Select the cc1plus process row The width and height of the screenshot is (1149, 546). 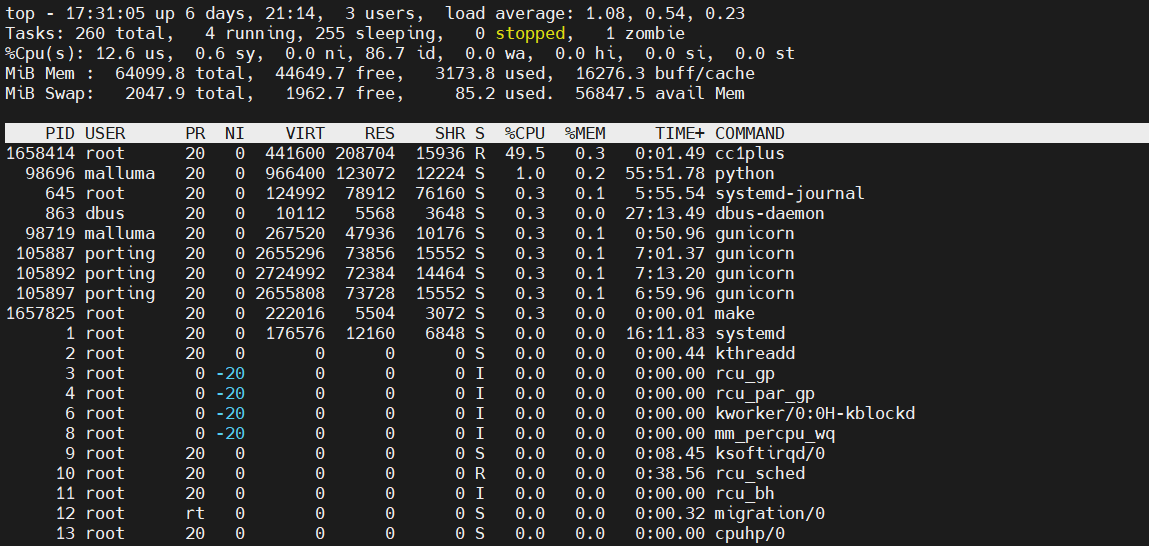(574, 153)
